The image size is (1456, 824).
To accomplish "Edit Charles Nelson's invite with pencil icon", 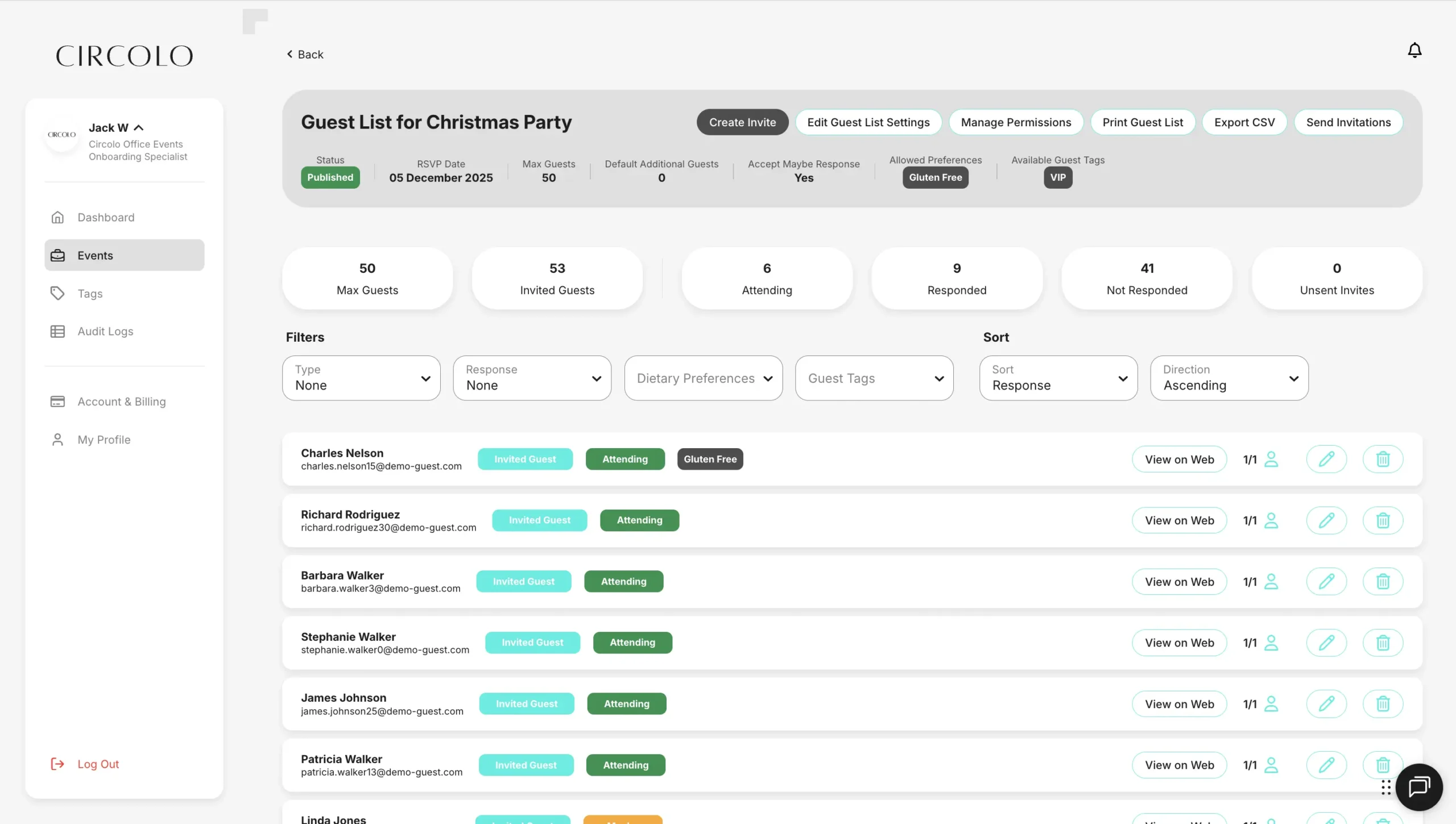I will (1326, 459).
